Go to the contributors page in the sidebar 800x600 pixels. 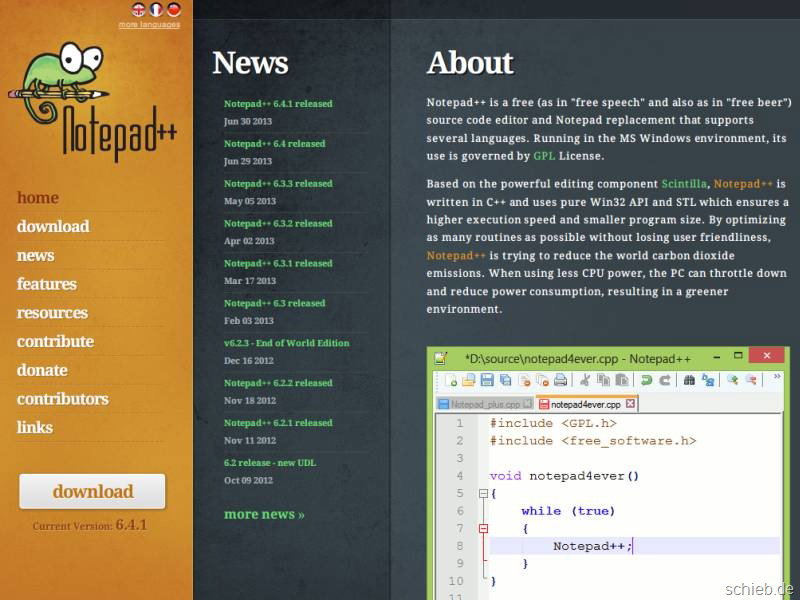62,399
